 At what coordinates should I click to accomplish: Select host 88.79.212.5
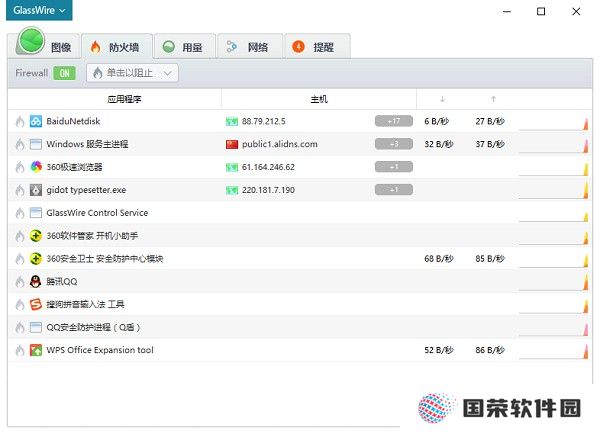point(264,121)
